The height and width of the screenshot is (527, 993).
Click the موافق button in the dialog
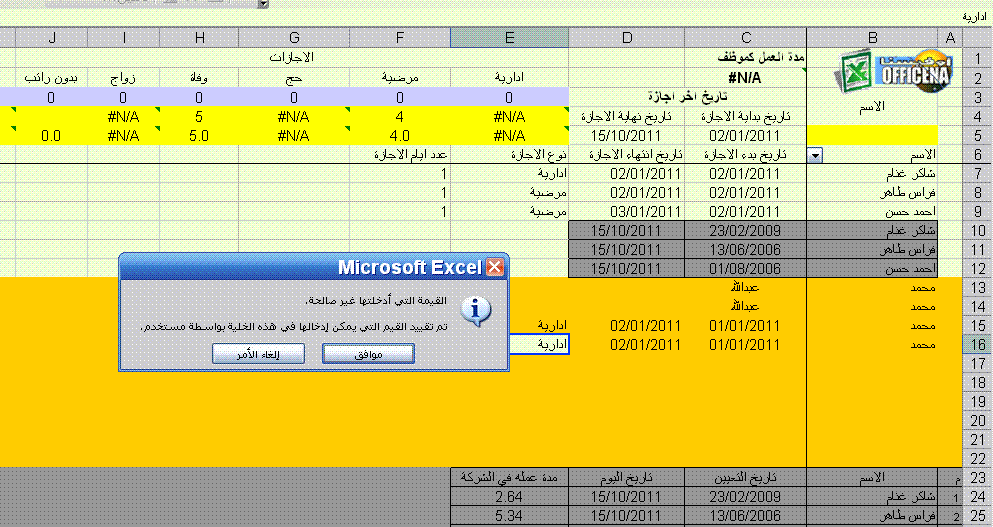point(368,353)
